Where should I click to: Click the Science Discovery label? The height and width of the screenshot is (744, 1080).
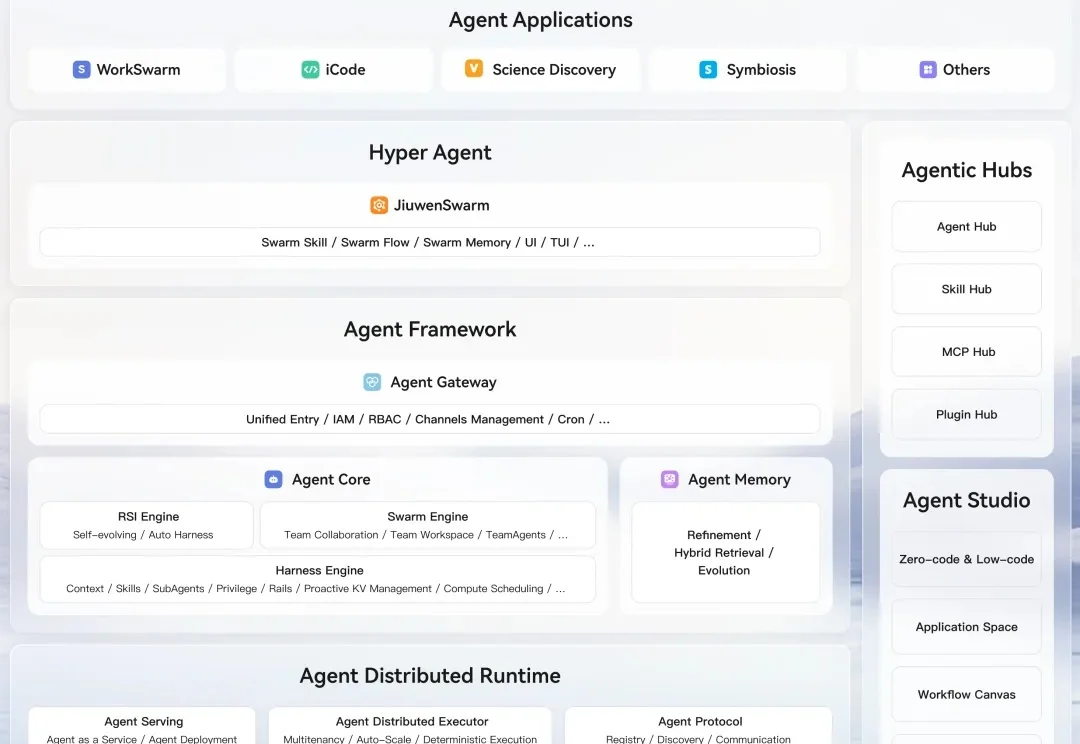click(x=554, y=70)
